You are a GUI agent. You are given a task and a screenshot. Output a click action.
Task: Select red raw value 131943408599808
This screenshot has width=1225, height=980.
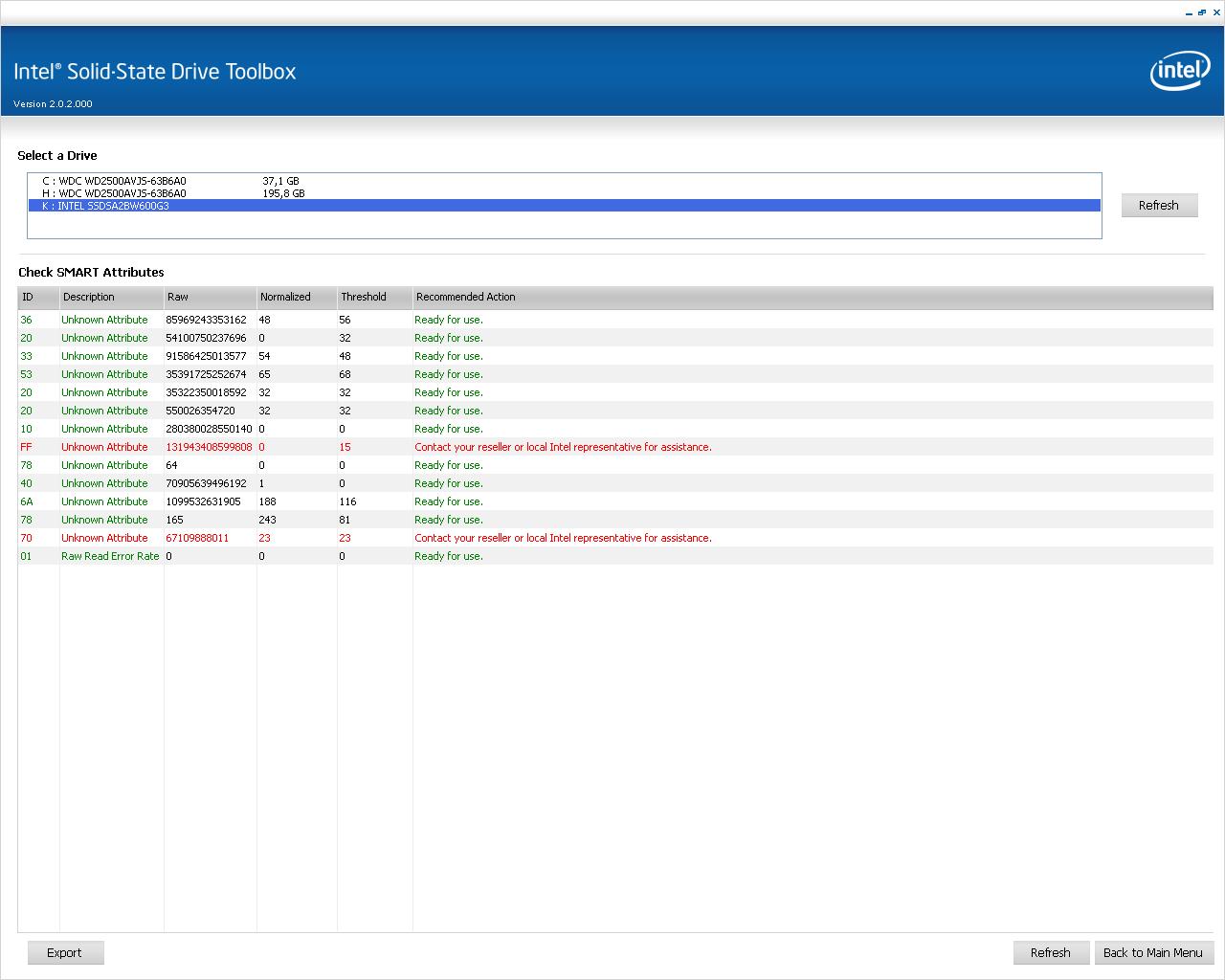tap(209, 447)
